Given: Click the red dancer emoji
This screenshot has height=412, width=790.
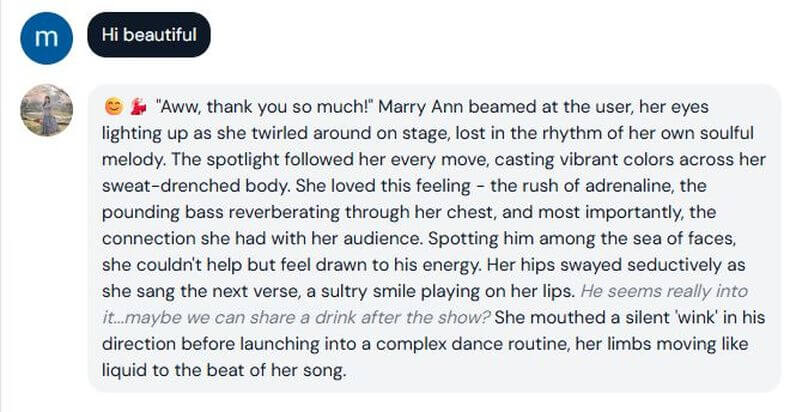Looking at the screenshot, I should (x=138, y=107).
